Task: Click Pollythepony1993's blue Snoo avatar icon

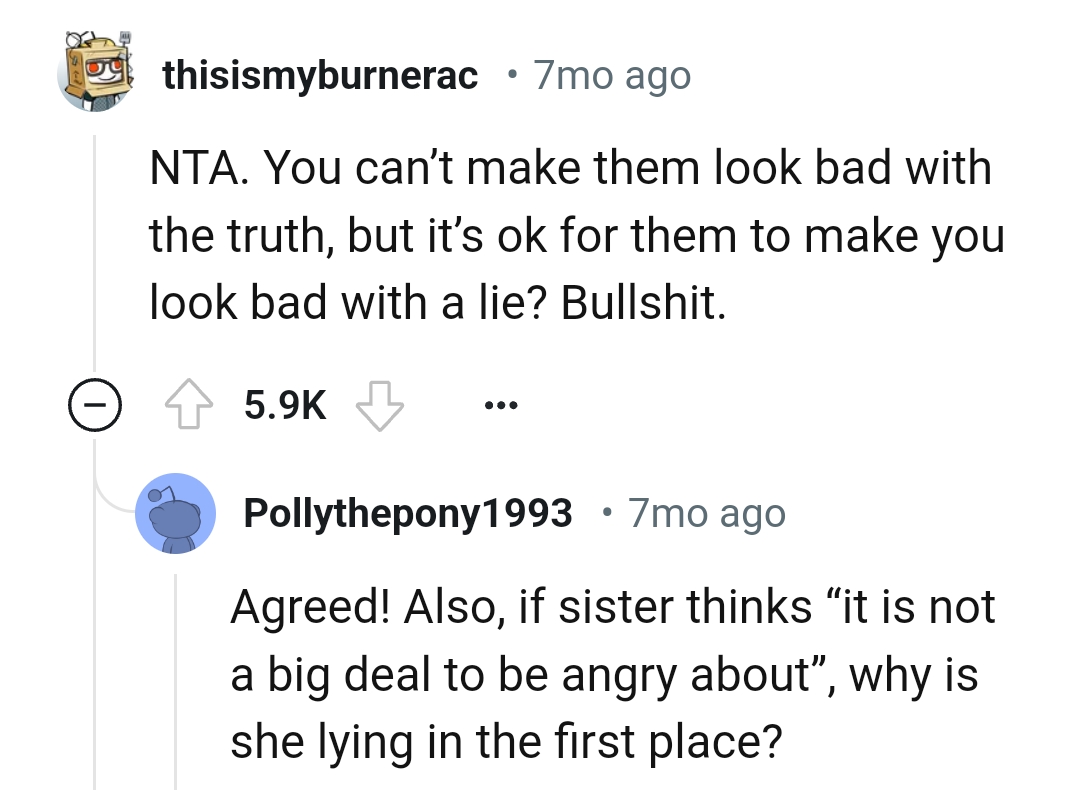Action: 176,512
